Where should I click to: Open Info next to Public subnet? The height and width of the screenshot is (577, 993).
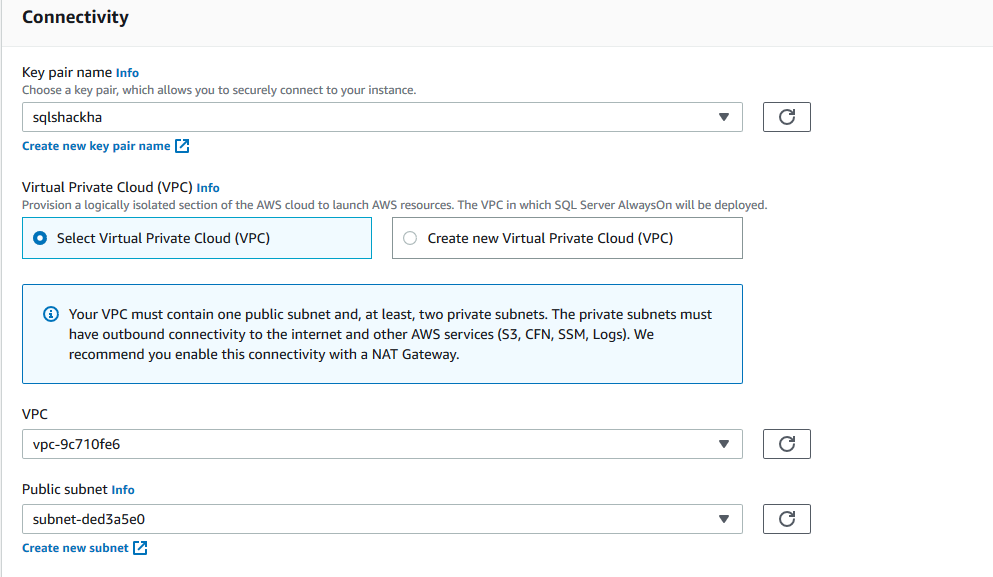123,490
